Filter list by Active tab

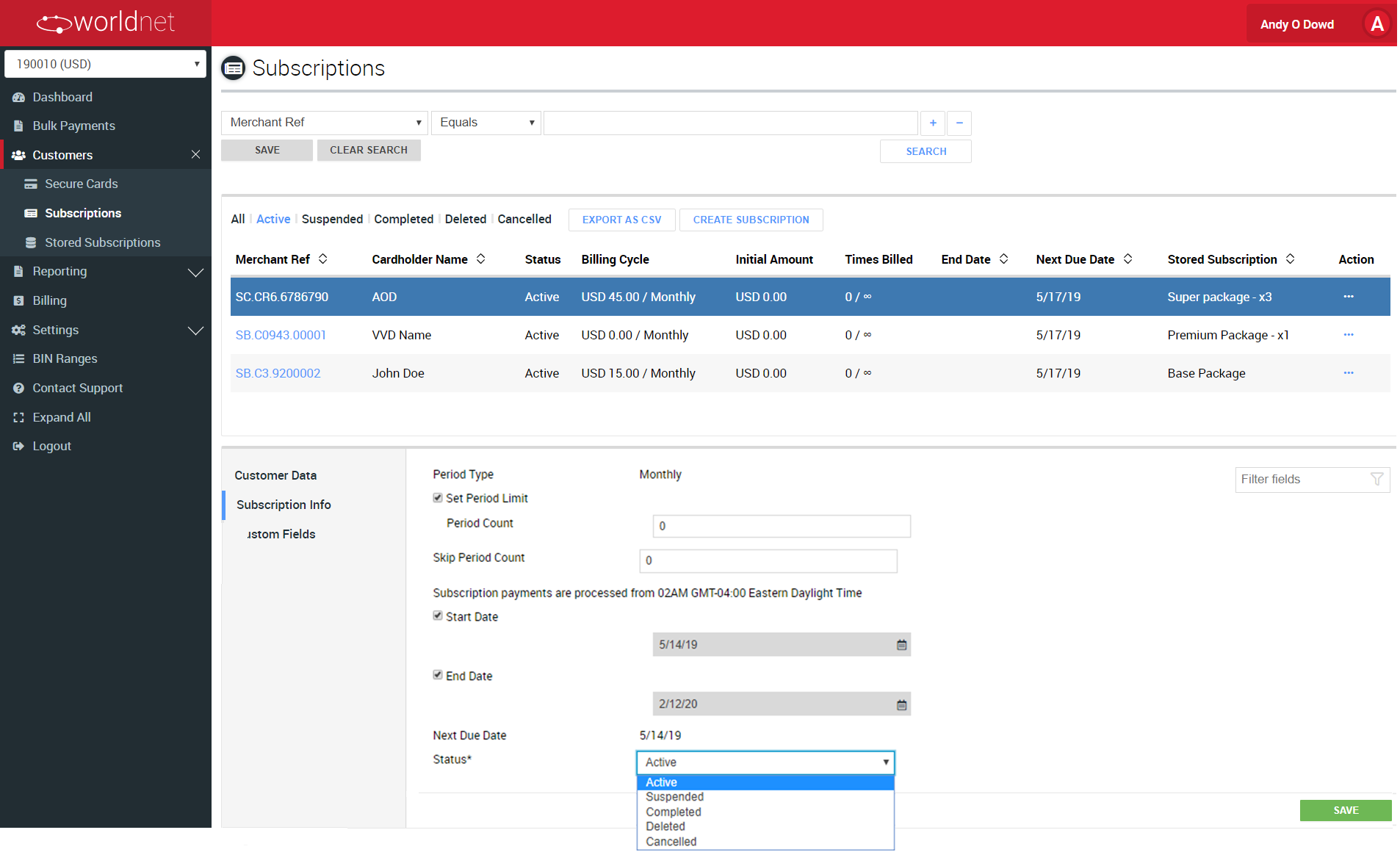[273, 219]
